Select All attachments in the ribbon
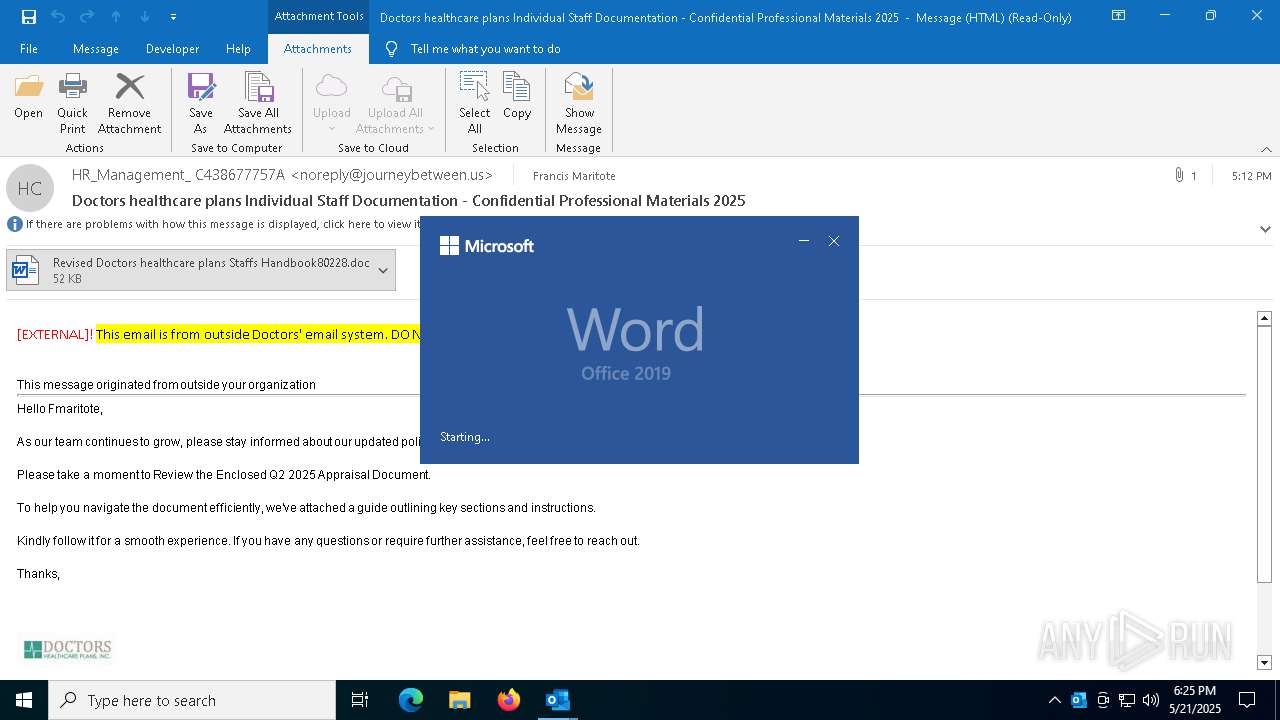The height and width of the screenshot is (720, 1280). tap(474, 103)
